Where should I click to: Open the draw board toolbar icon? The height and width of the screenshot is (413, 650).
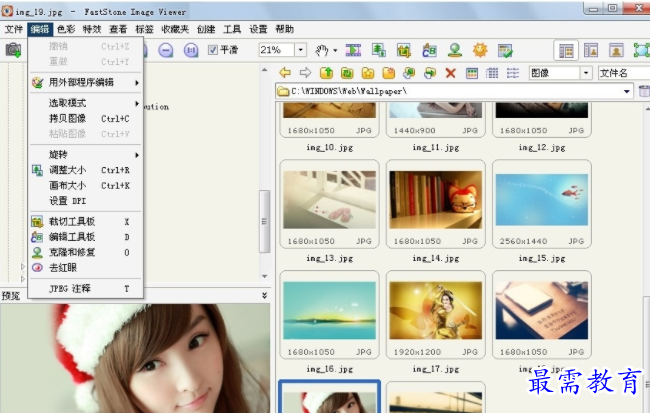pos(429,51)
